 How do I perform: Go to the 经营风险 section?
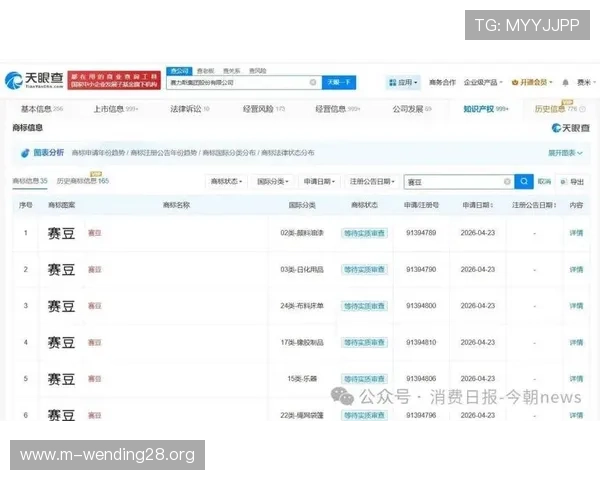[264, 109]
